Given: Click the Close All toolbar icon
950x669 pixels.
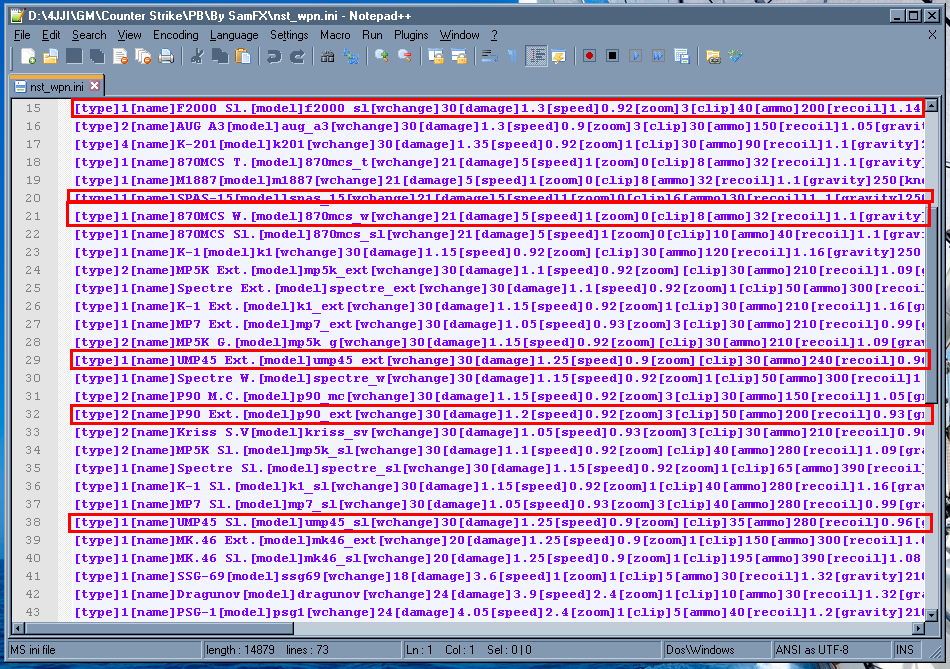Looking at the screenshot, I should (143, 56).
